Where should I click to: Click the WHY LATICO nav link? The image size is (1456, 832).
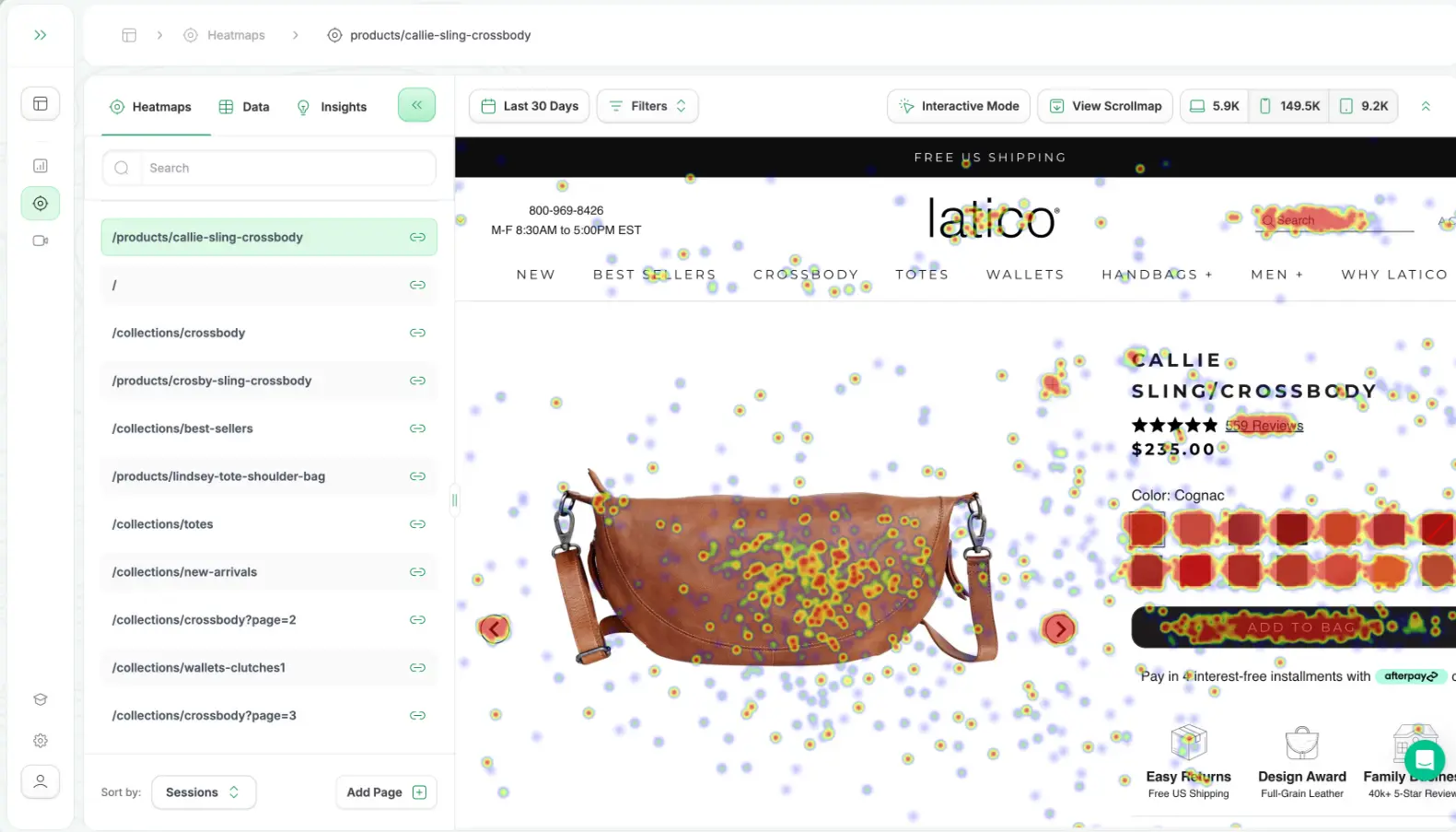pyautogui.click(x=1394, y=275)
